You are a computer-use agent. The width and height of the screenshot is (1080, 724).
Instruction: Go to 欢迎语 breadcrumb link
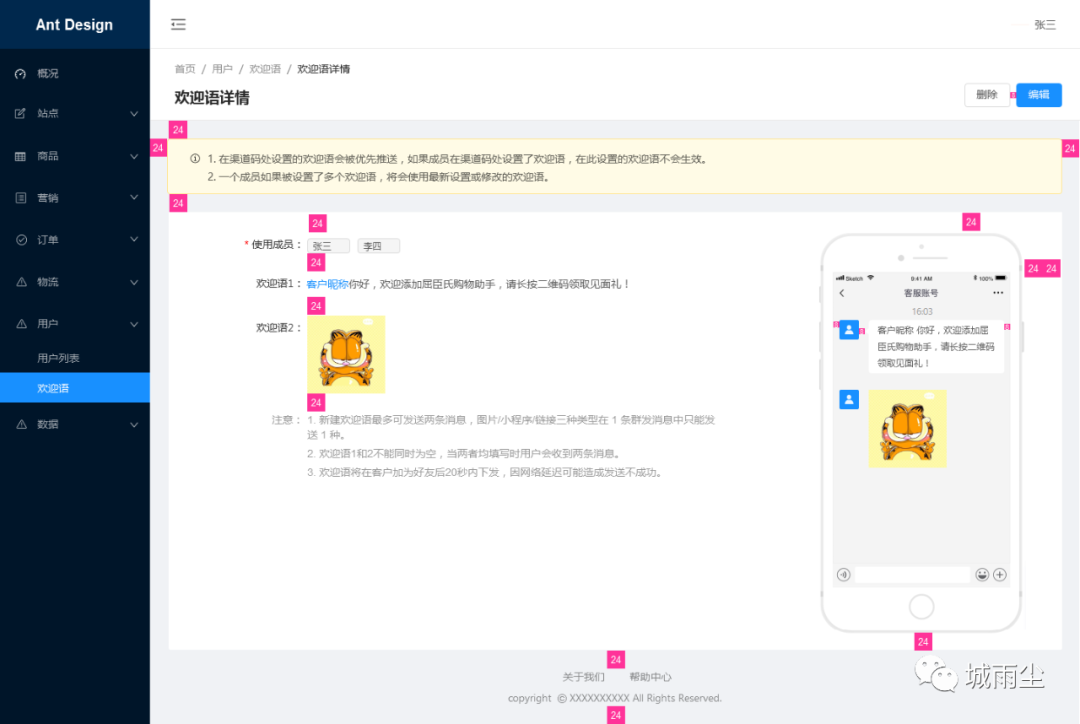265,69
